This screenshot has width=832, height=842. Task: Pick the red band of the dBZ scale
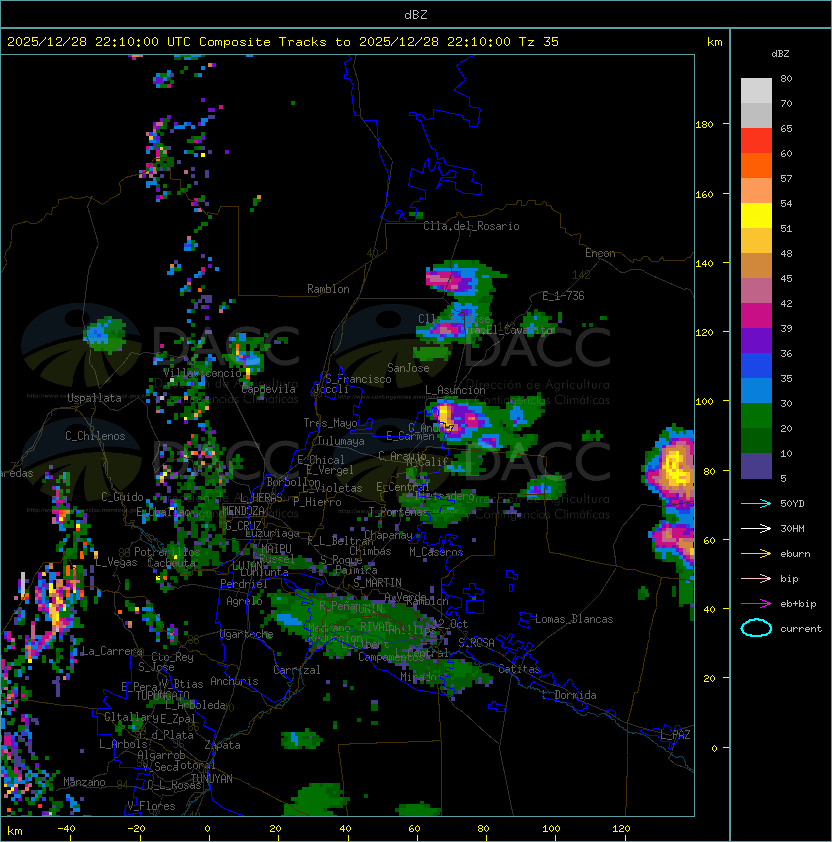click(x=756, y=141)
